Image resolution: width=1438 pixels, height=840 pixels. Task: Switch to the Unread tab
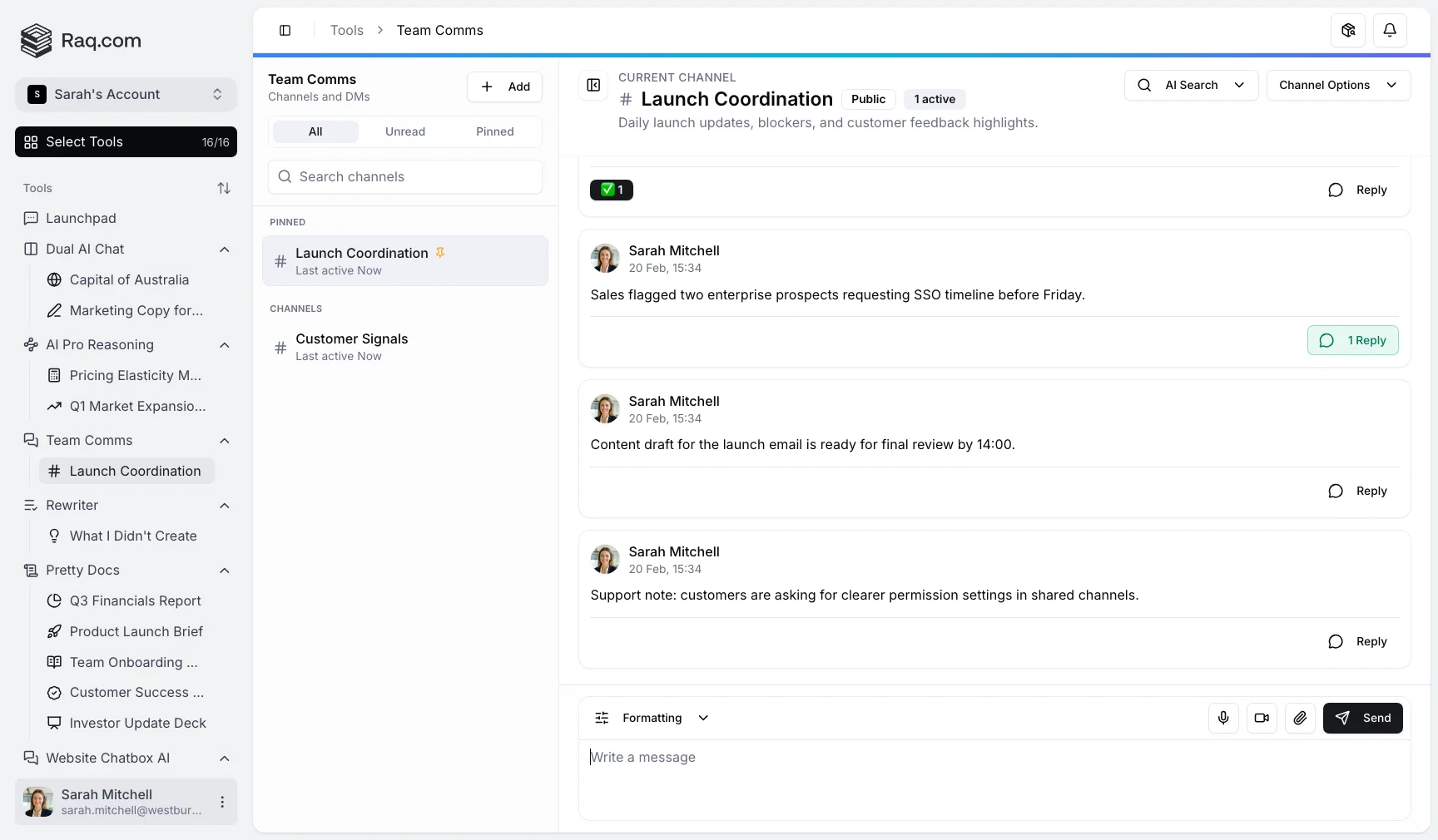coord(405,131)
